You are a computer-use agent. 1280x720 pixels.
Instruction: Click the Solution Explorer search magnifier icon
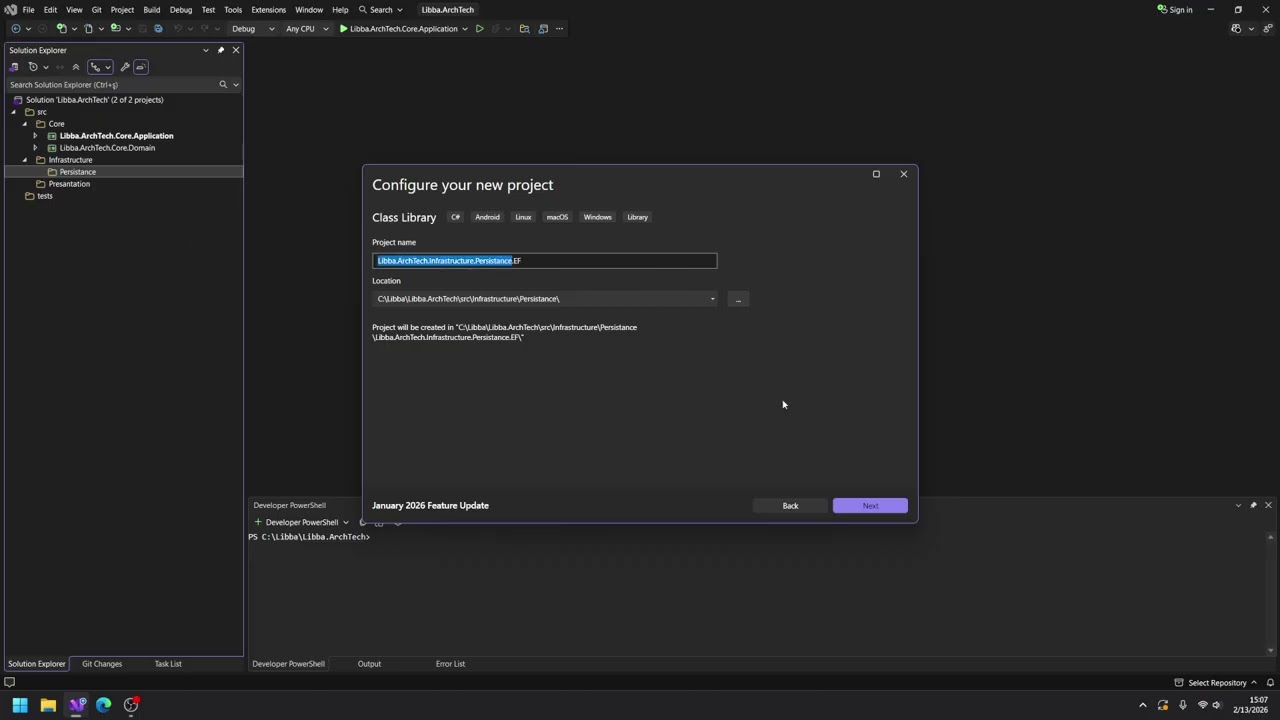click(223, 84)
